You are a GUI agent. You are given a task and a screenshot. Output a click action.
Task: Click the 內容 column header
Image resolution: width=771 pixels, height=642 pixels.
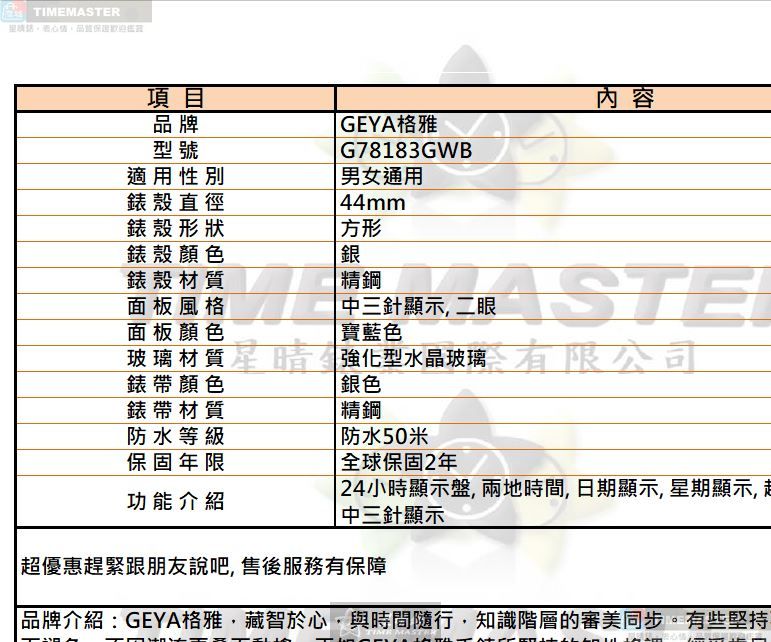click(625, 98)
